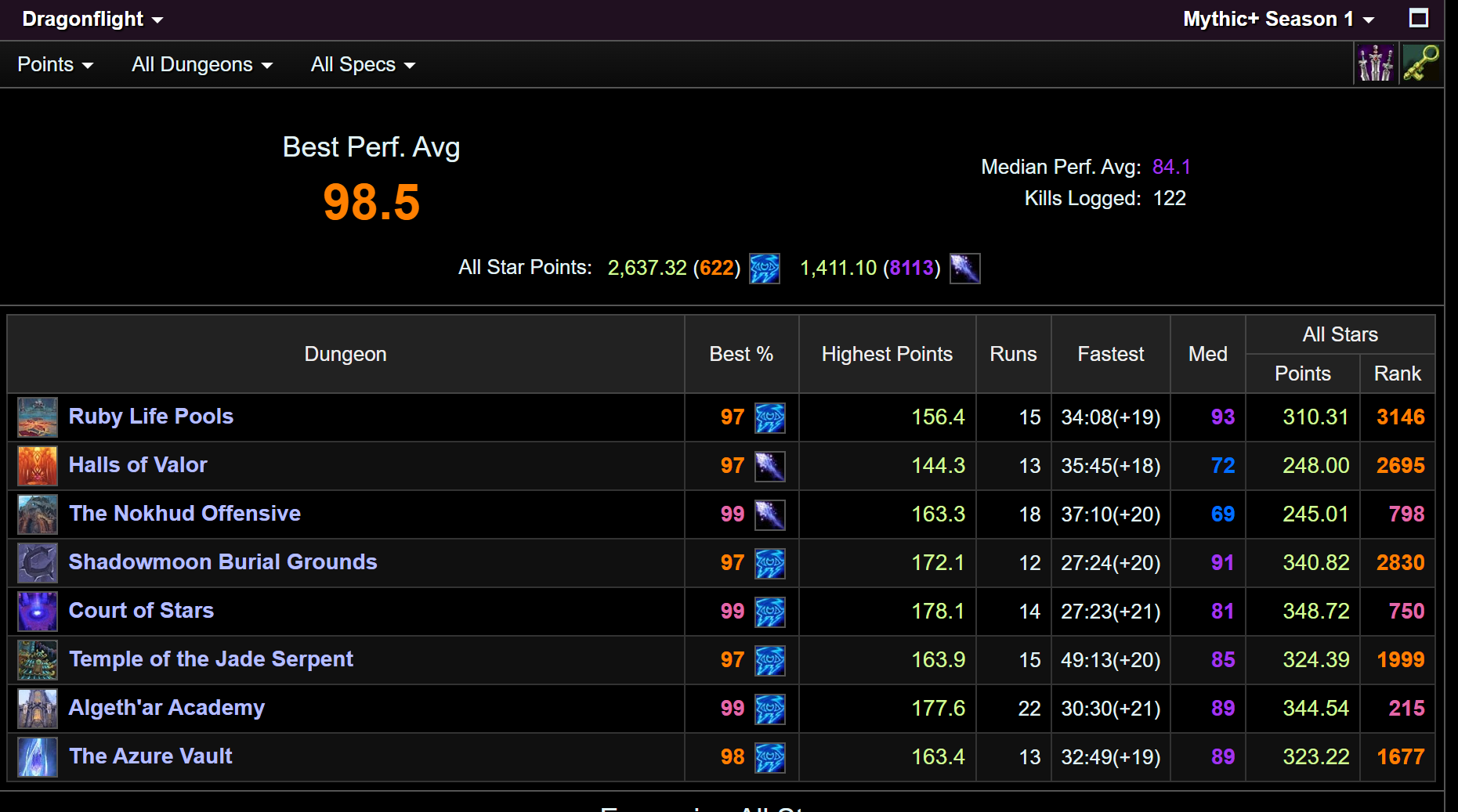Click the Ruby Life Pools dungeon icon

37,417
